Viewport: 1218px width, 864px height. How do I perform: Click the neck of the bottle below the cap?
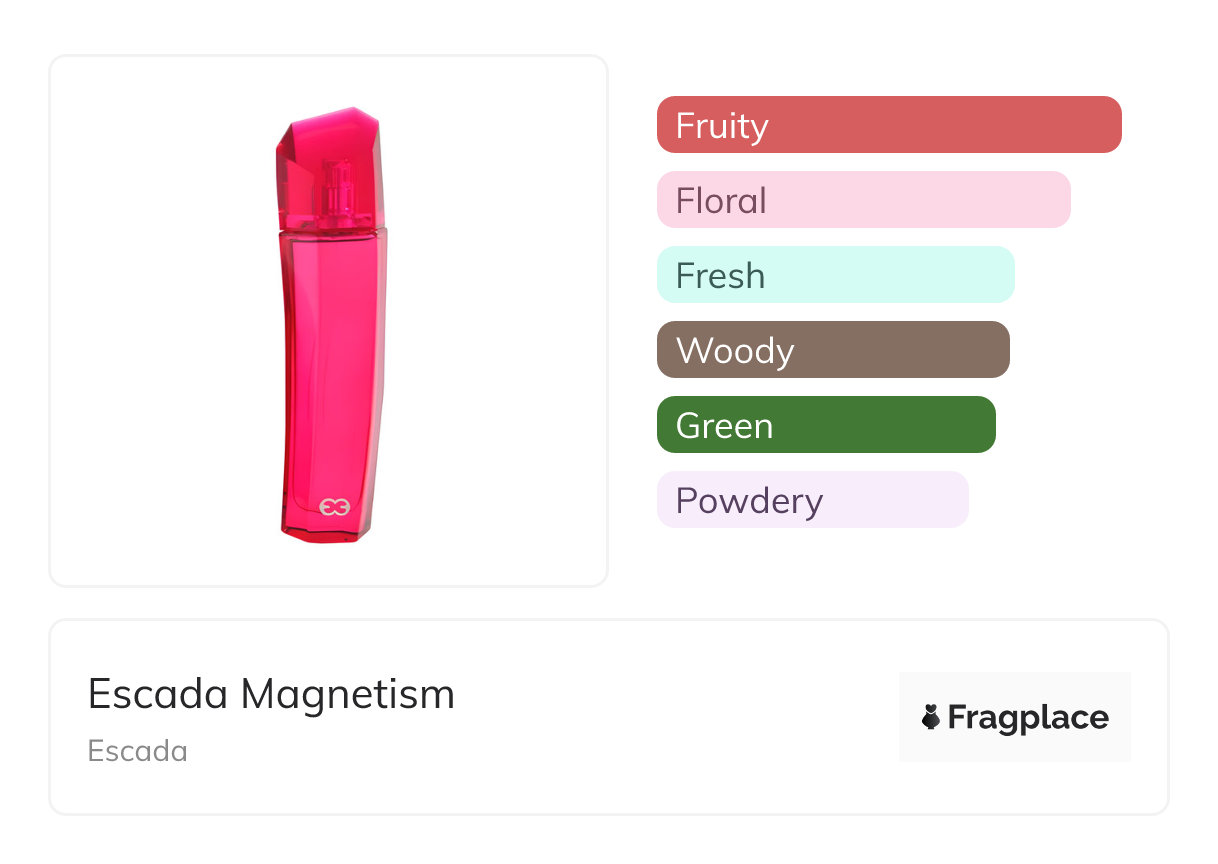pyautogui.click(x=333, y=232)
